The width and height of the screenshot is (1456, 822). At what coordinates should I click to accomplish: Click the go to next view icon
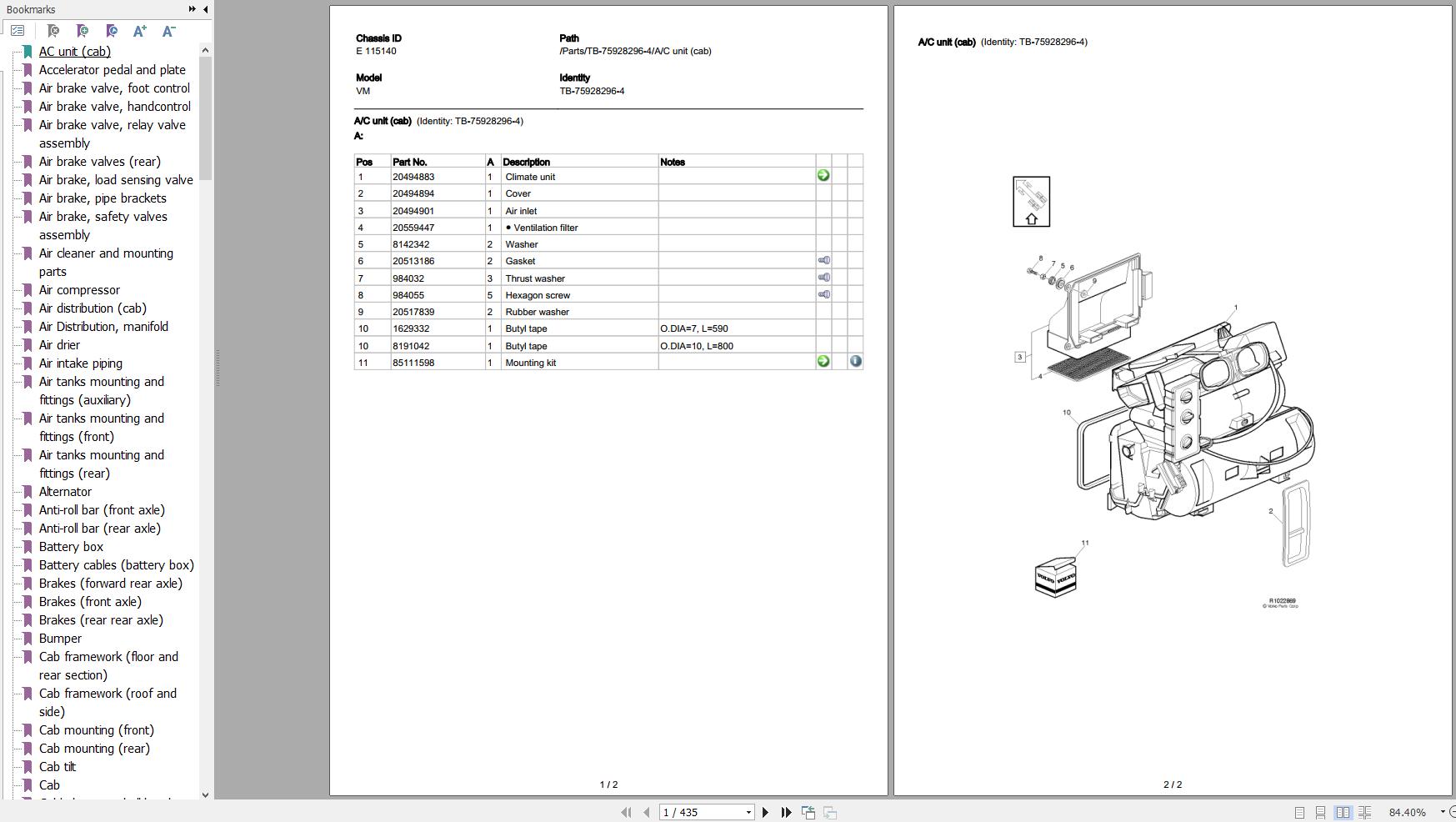[830, 812]
